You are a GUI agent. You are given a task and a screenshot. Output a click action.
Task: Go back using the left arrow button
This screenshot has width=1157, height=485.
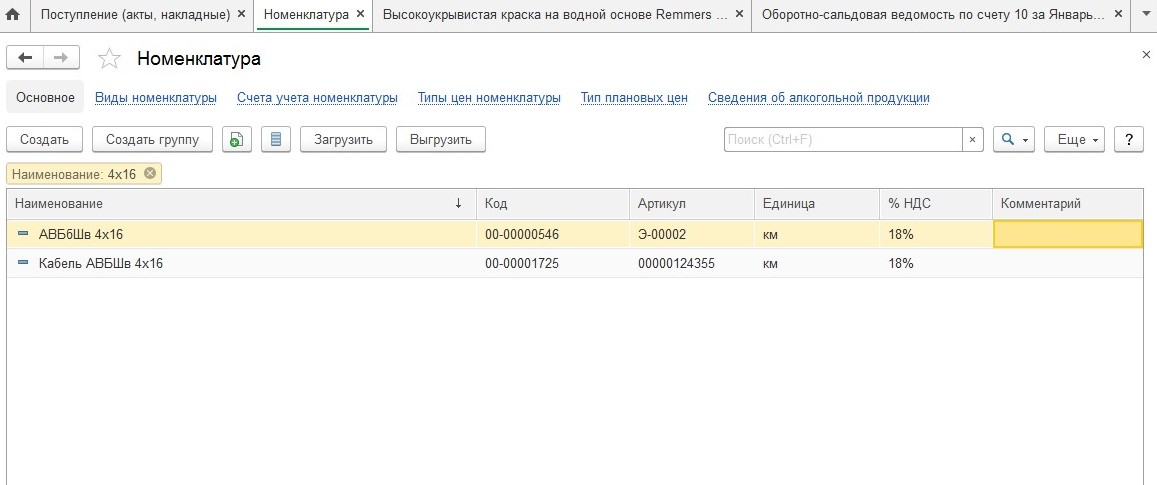pos(25,58)
